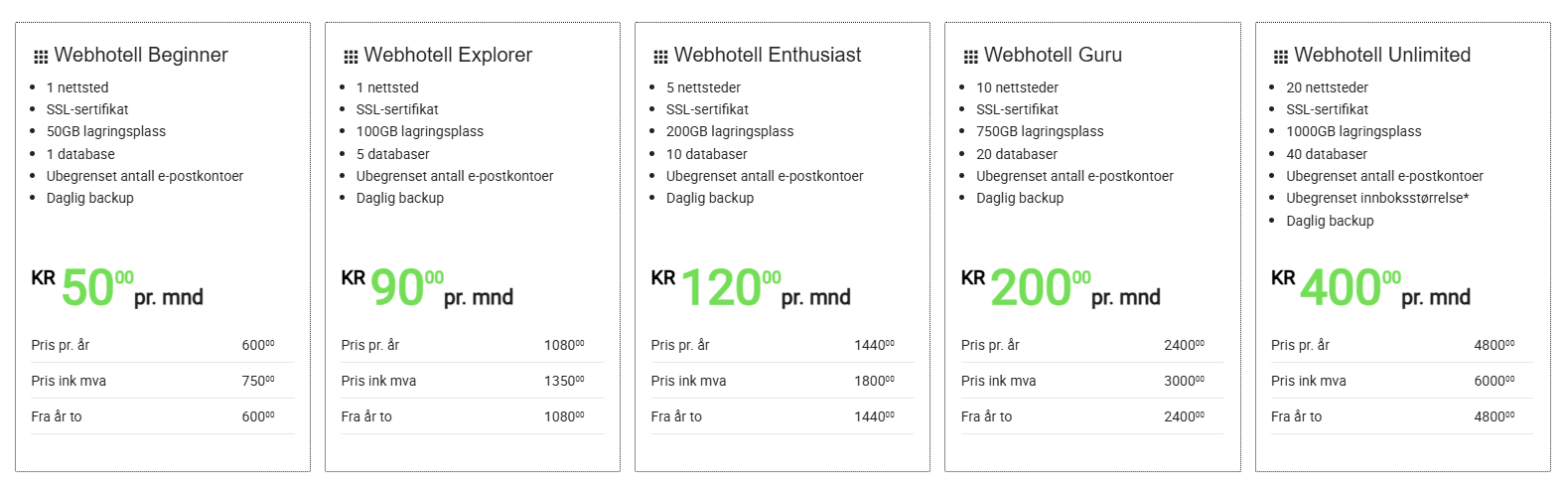This screenshot has width=1568, height=494.
Task: Choose the Webhotell Guru heading
Action: point(1053,55)
